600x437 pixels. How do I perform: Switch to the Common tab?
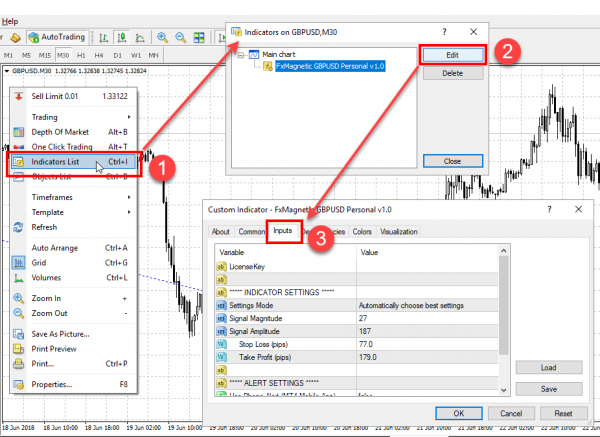251,232
